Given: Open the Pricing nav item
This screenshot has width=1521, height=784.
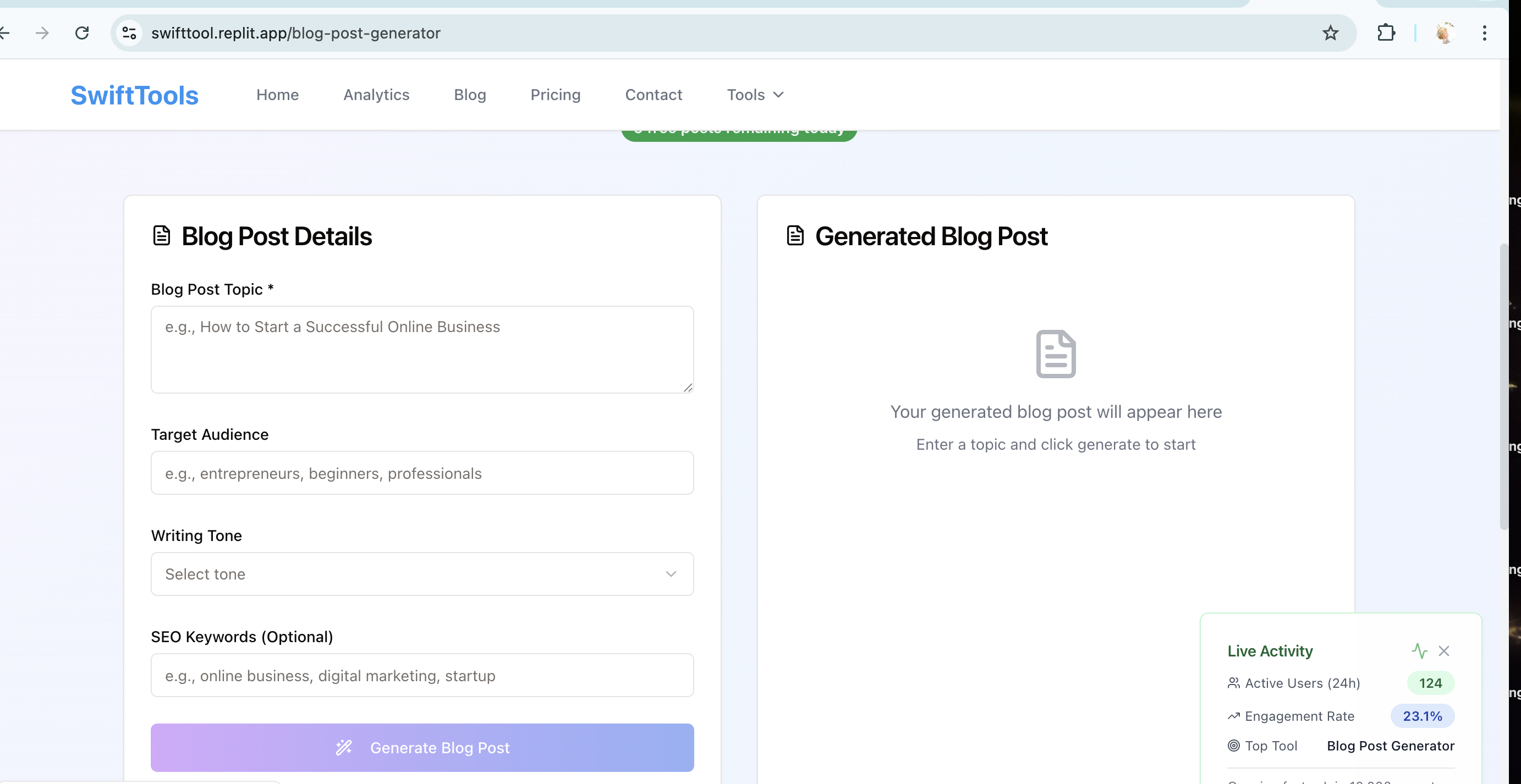Looking at the screenshot, I should (x=555, y=95).
